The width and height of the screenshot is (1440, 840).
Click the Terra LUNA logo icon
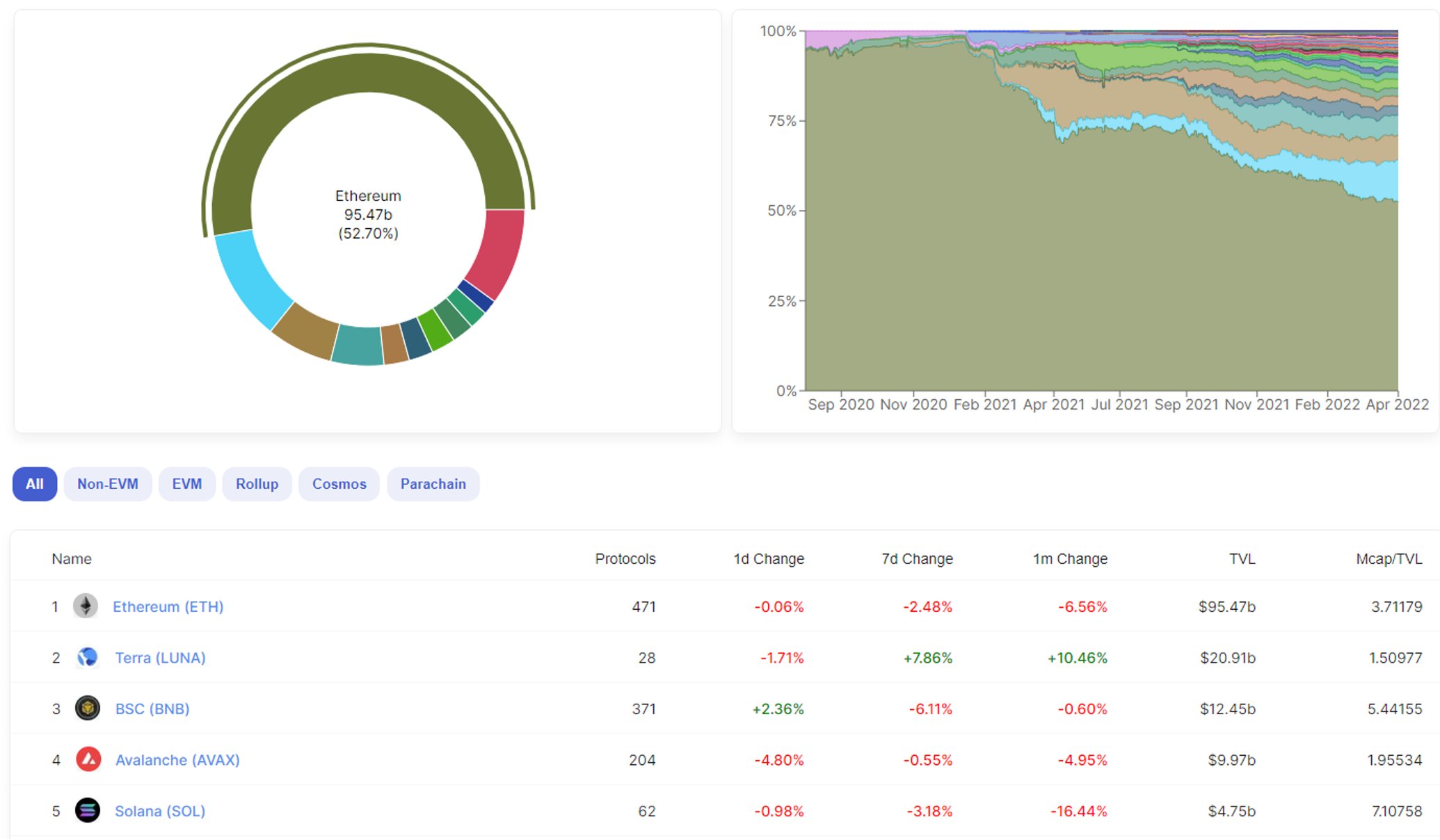coord(87,657)
